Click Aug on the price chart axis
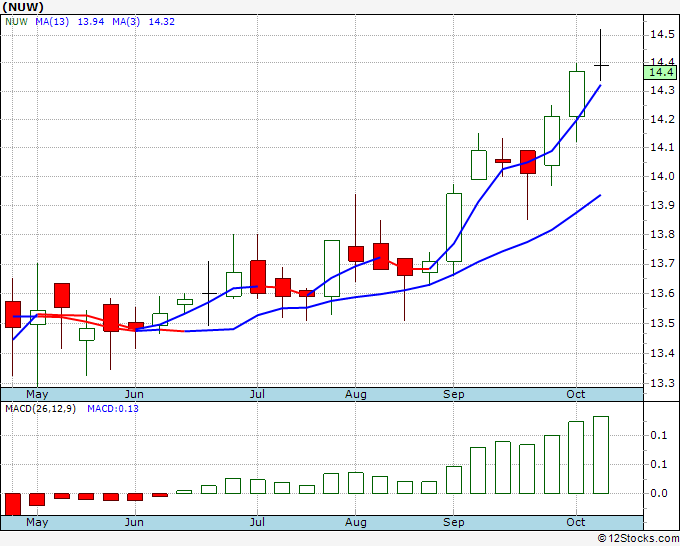Image resolution: width=680 pixels, height=546 pixels. (x=356, y=395)
